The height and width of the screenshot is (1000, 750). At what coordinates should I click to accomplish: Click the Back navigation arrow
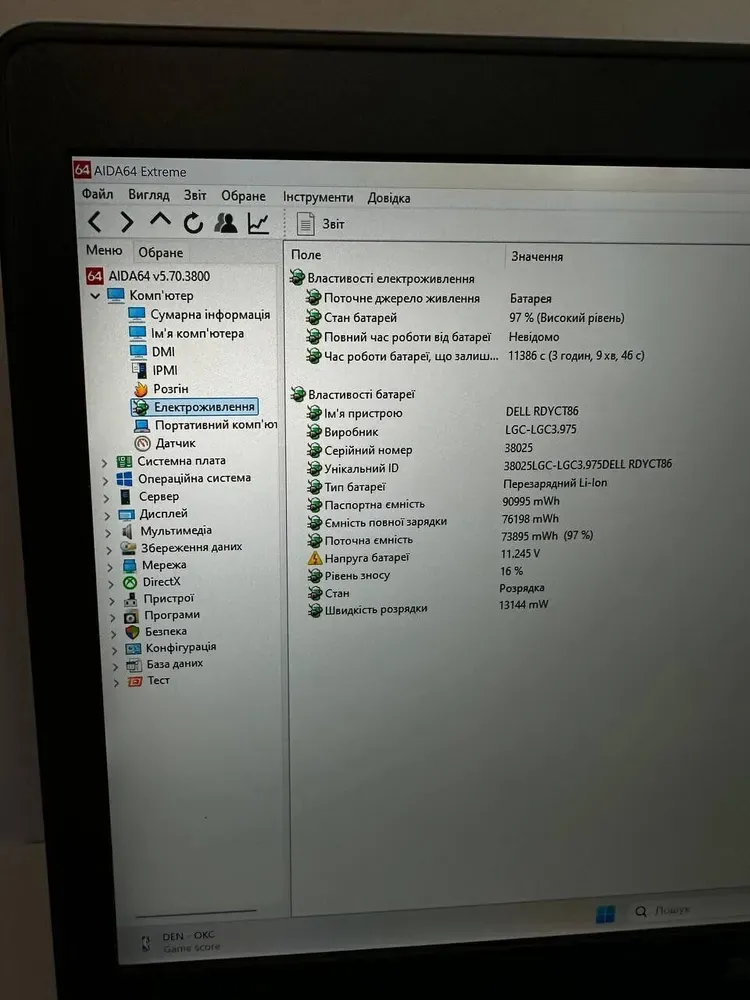(x=95, y=222)
